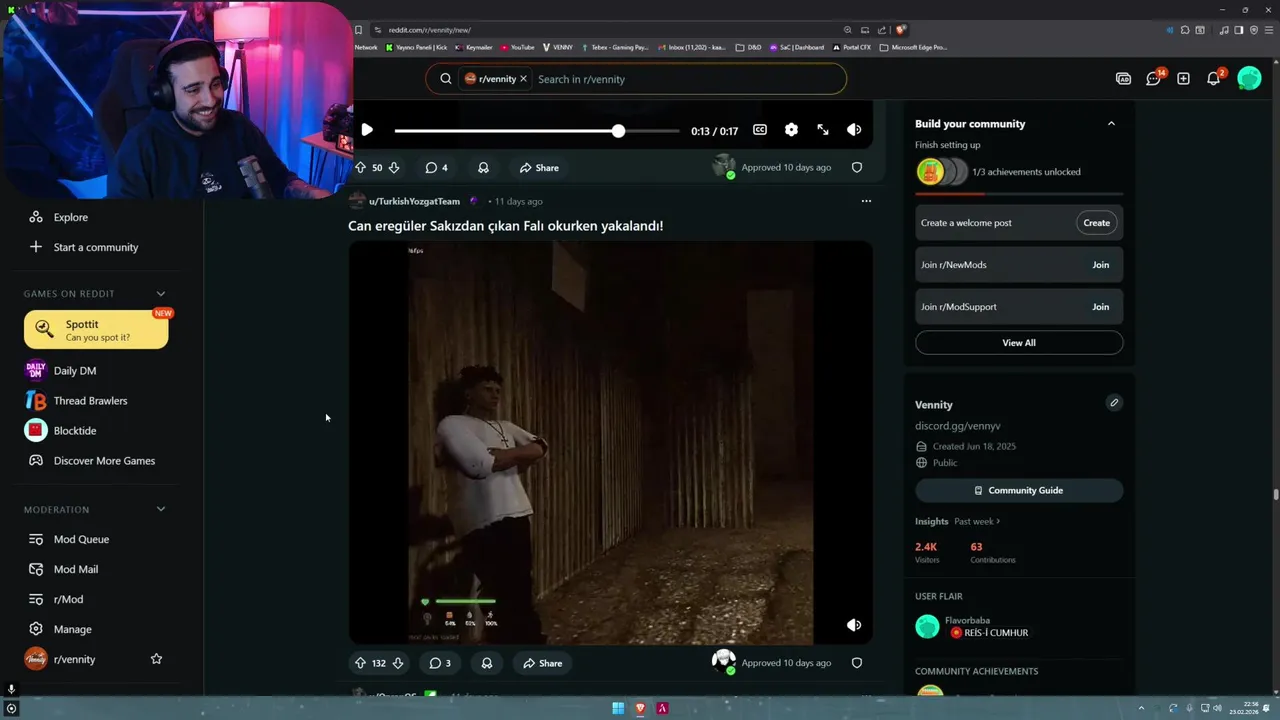1280x720 pixels.
Task: Play the hallway game clip video
Action: pyautogui.click(x=610, y=443)
